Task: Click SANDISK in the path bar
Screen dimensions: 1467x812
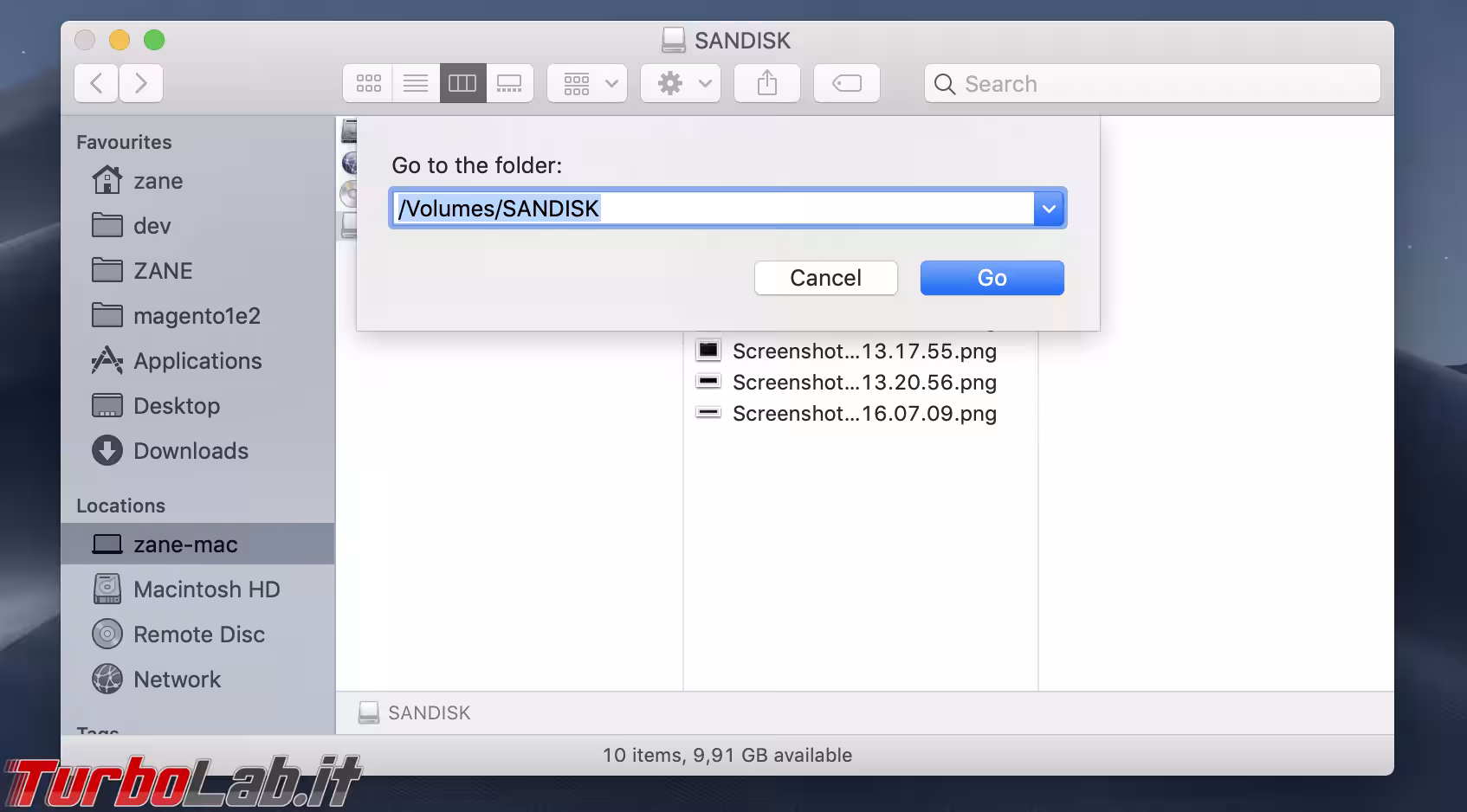Action: tap(415, 712)
